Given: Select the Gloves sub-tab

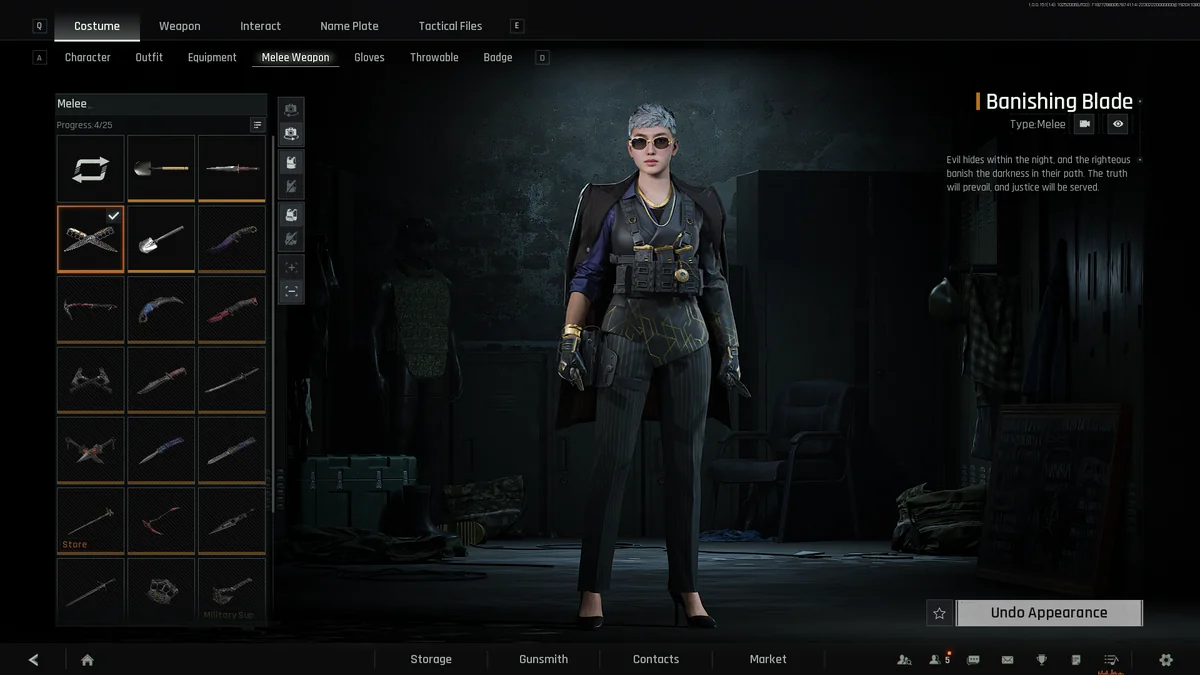Looking at the screenshot, I should [369, 57].
